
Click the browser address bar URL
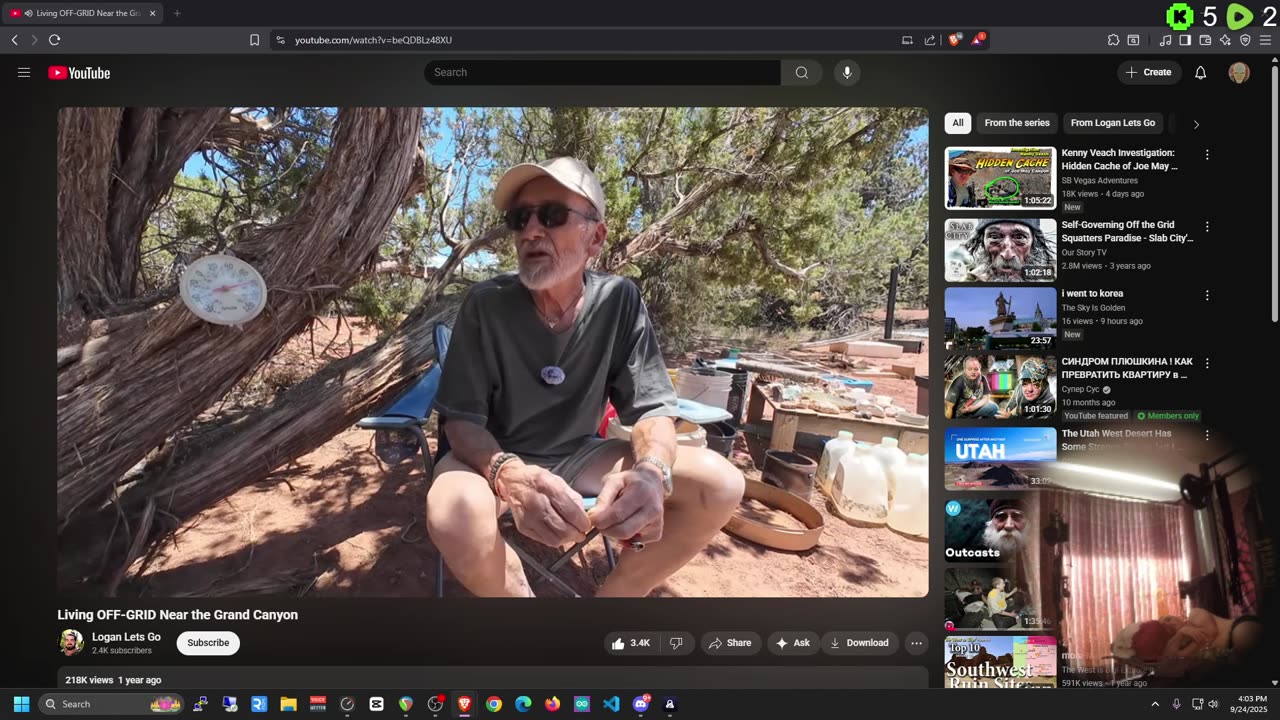(373, 40)
